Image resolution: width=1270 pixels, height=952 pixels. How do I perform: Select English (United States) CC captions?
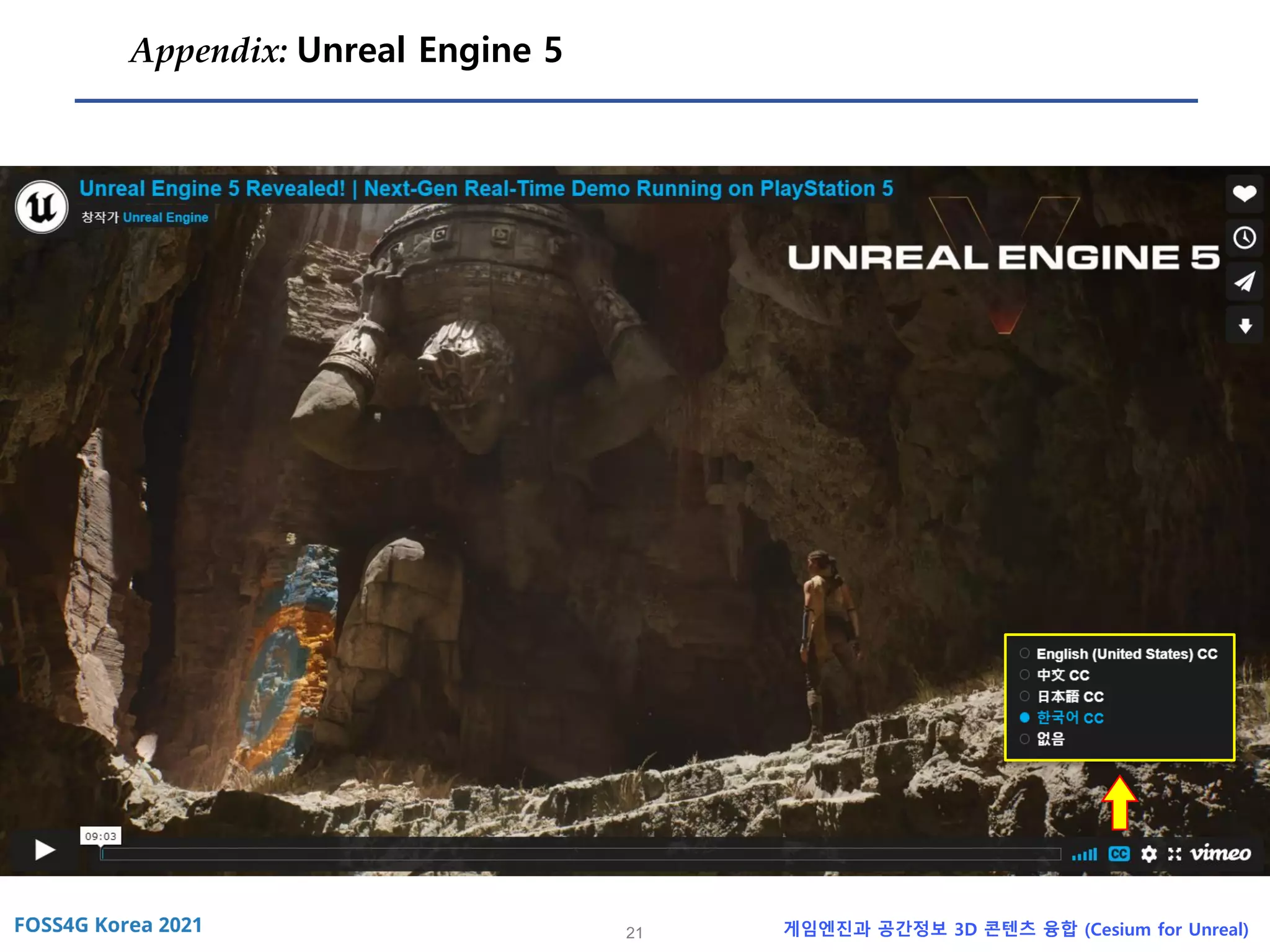(x=1119, y=654)
